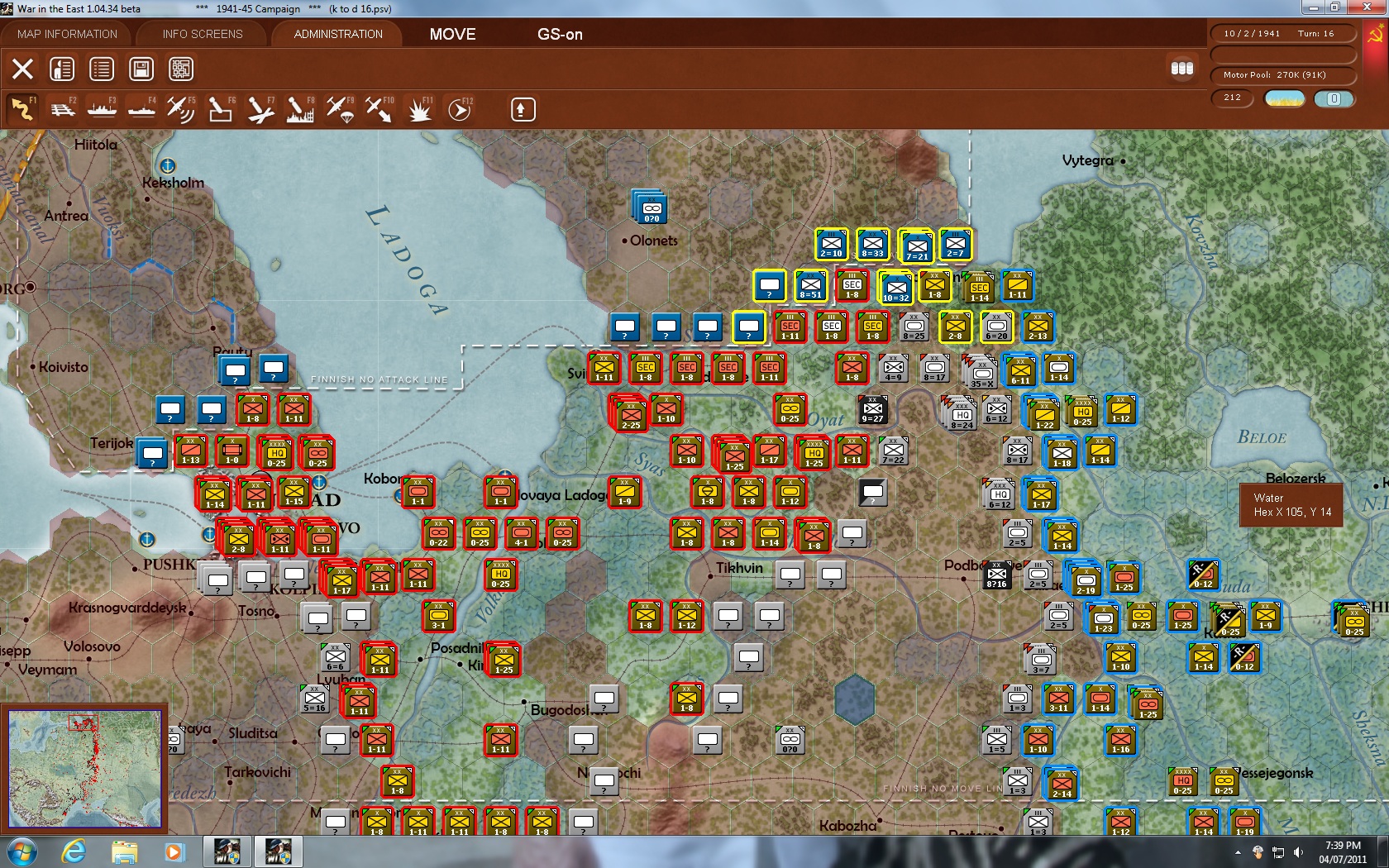Open File Explorer folder from taskbar
This screenshot has width=1389, height=868.
(124, 851)
